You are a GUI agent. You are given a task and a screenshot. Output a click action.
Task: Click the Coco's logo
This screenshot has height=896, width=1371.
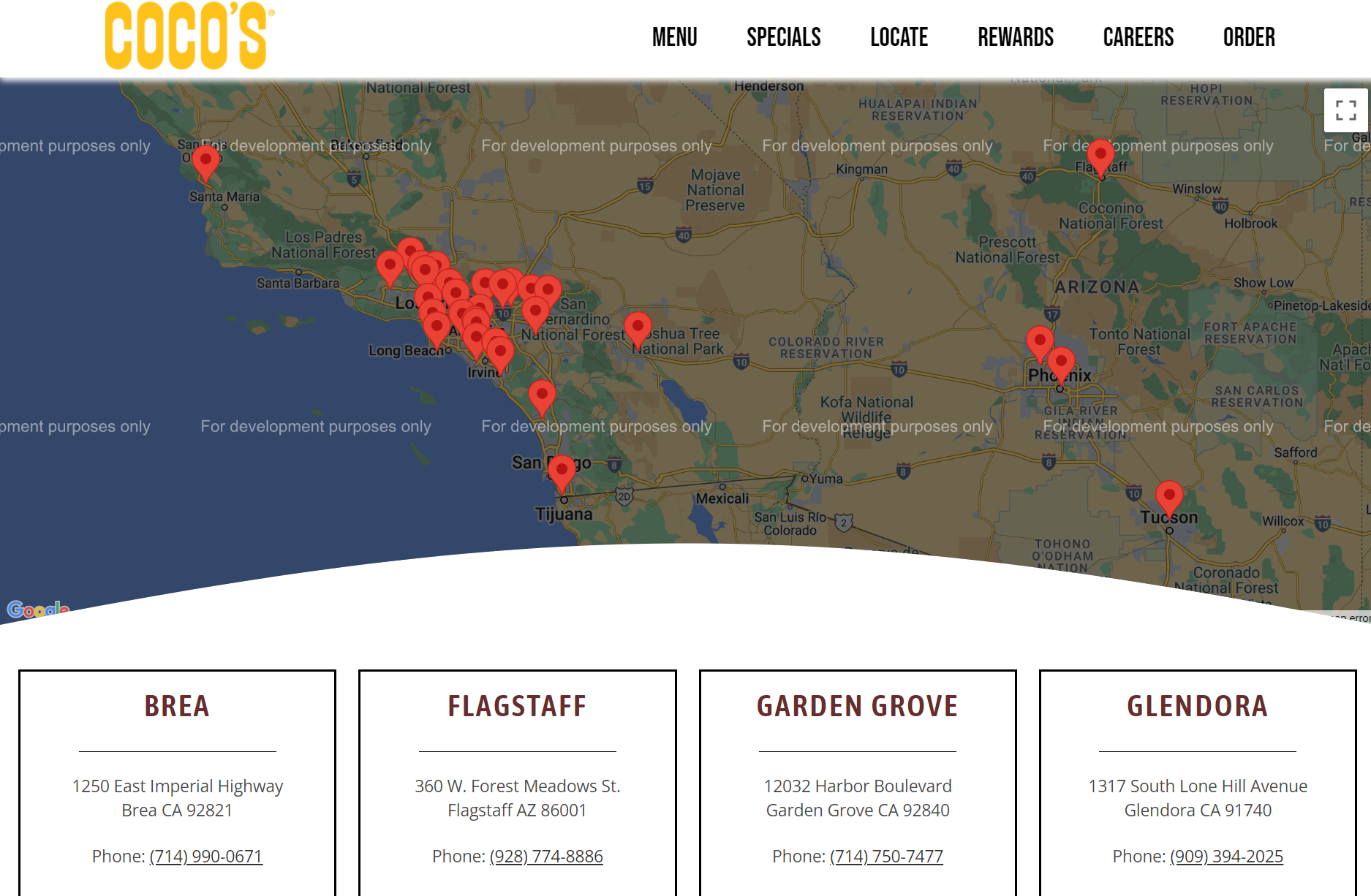pyautogui.click(x=189, y=37)
